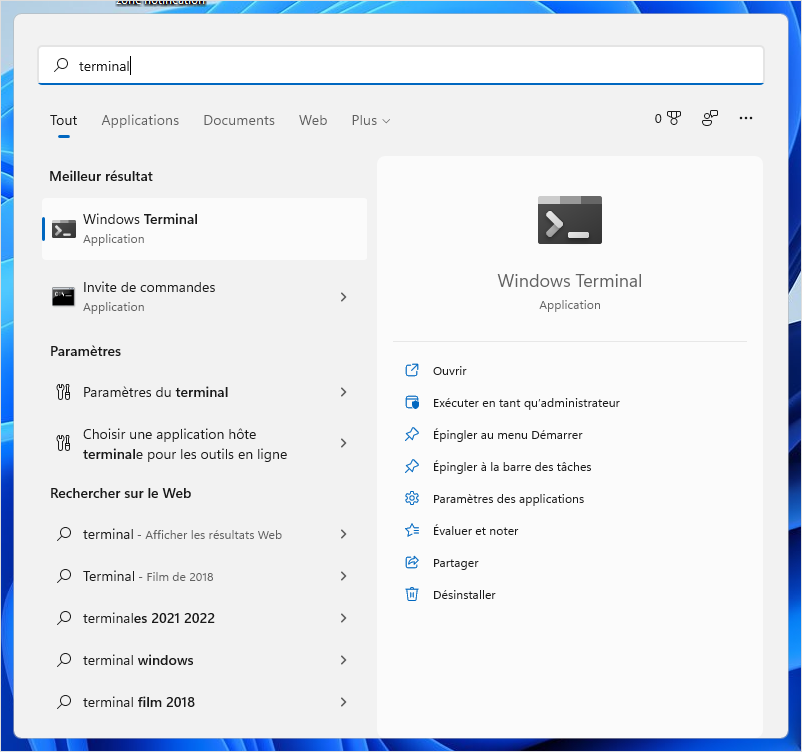Click the star icon for Évaluer et noter

[412, 530]
